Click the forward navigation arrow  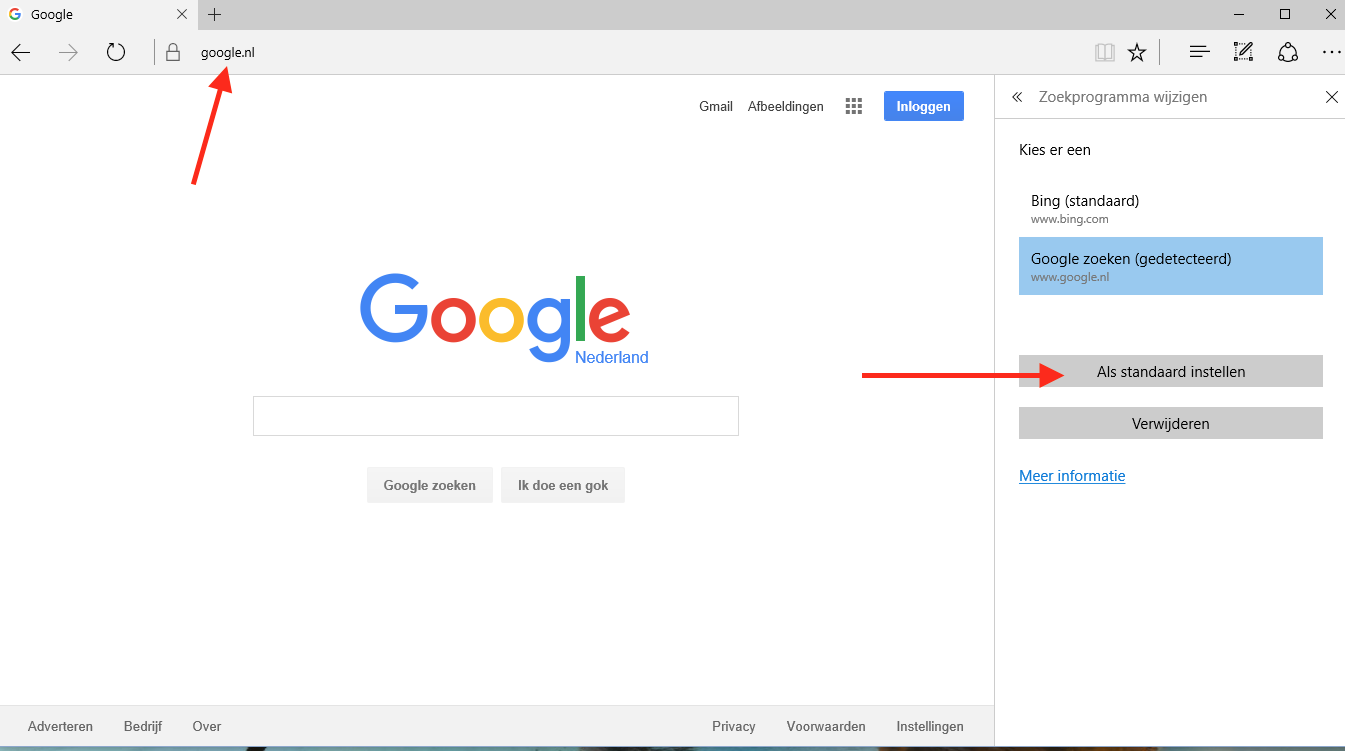68,53
